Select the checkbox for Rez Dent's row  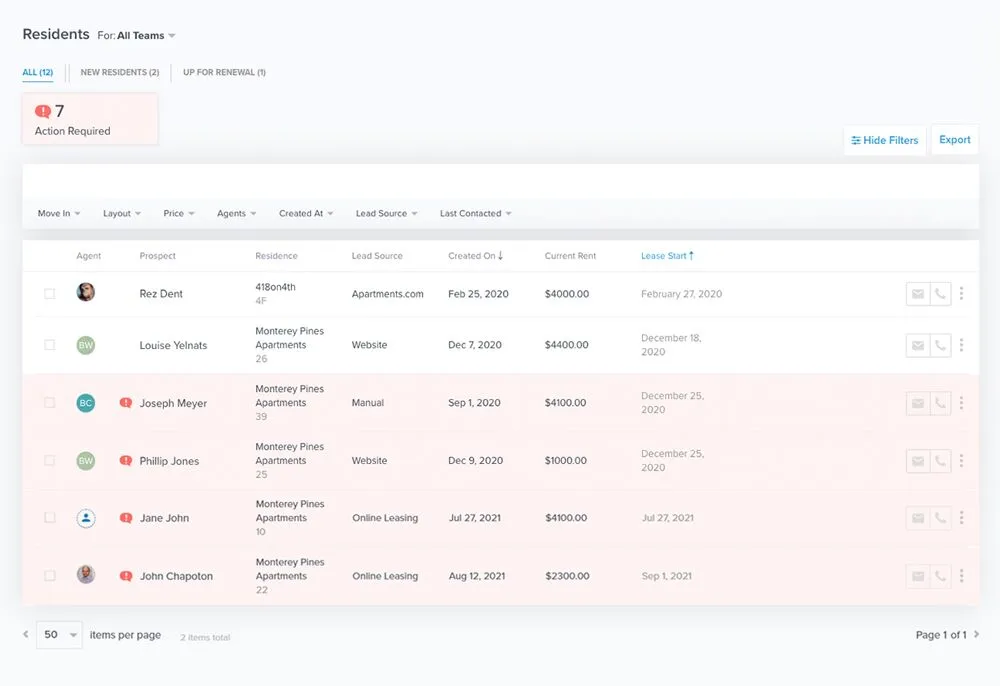(x=49, y=293)
